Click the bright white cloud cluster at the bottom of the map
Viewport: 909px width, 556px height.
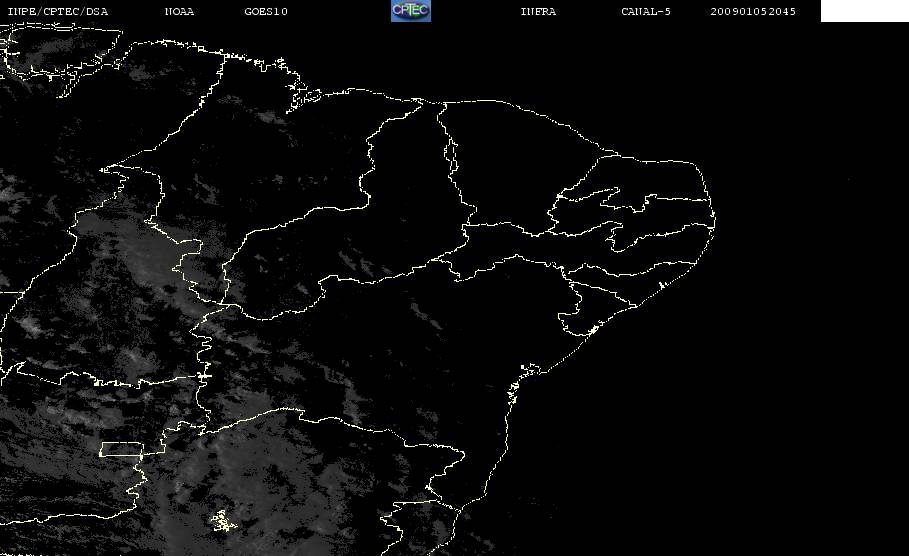click(x=223, y=521)
